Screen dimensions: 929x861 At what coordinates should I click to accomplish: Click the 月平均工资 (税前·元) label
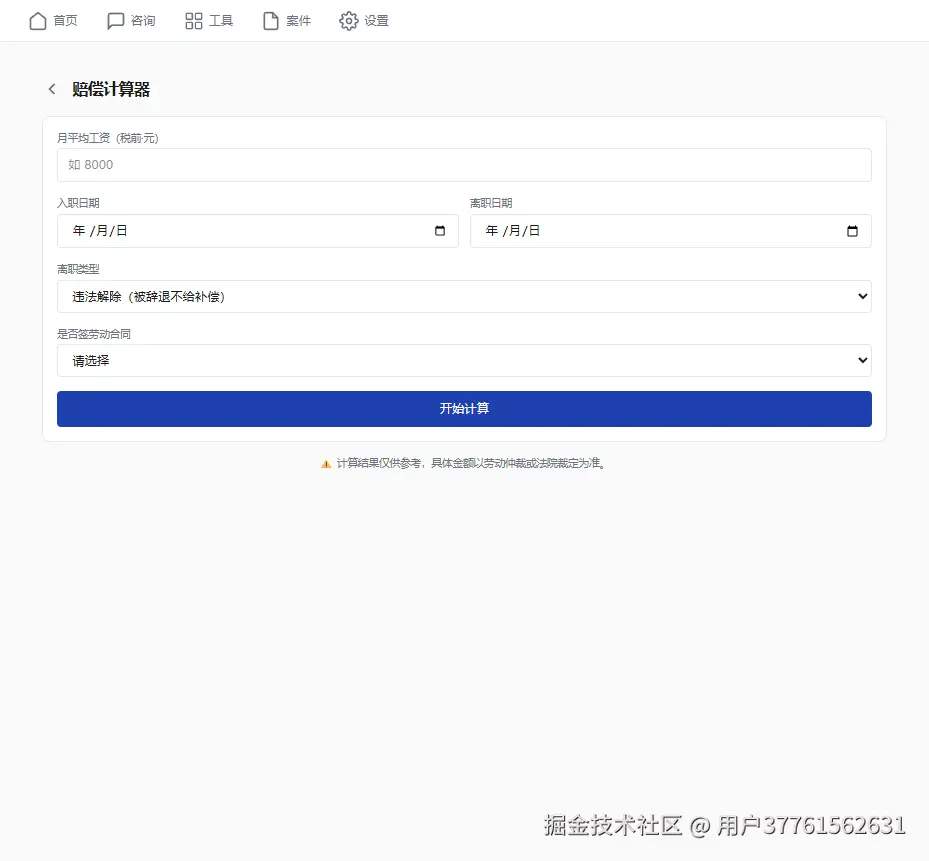108,138
